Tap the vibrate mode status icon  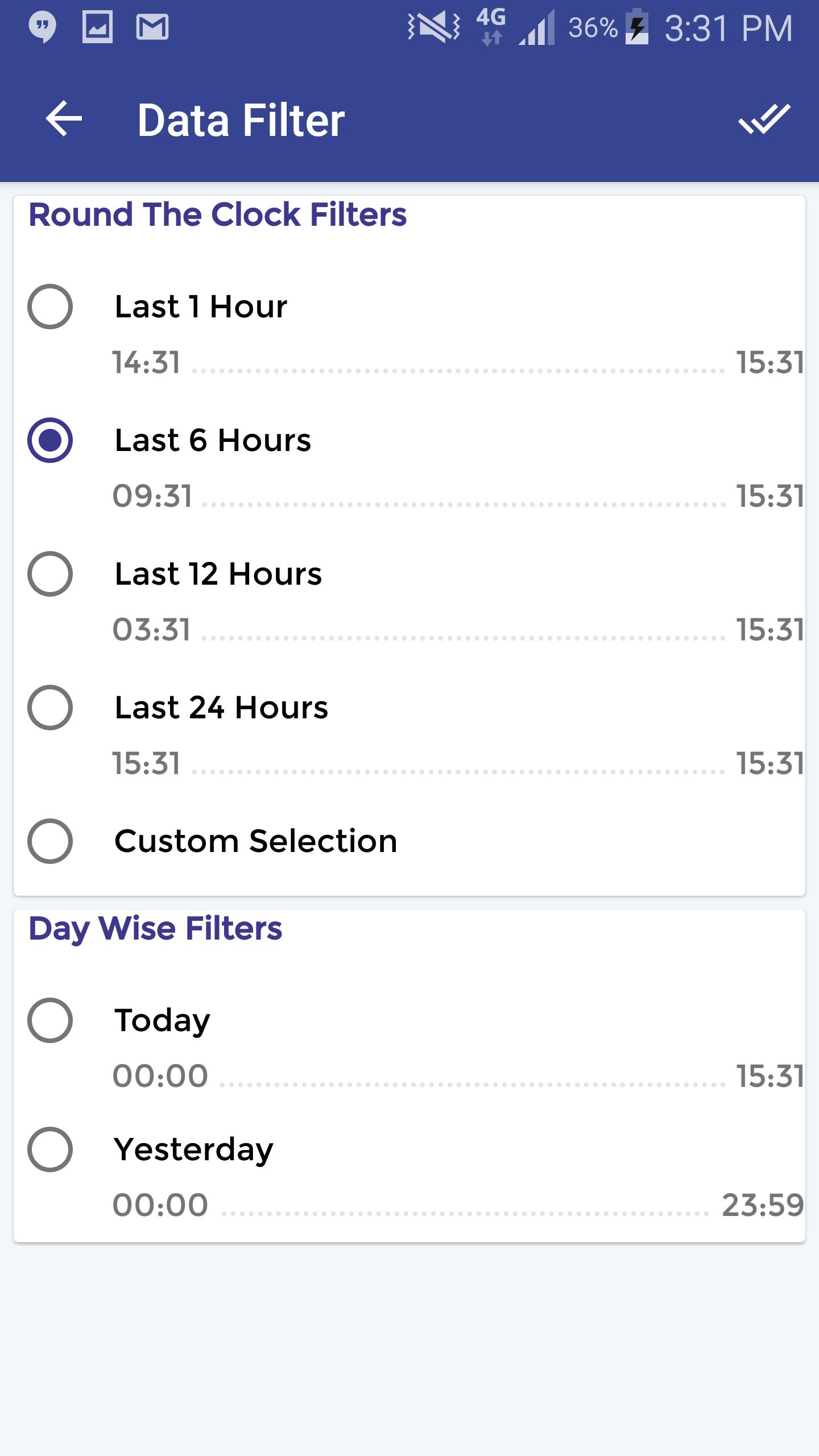coord(433,27)
